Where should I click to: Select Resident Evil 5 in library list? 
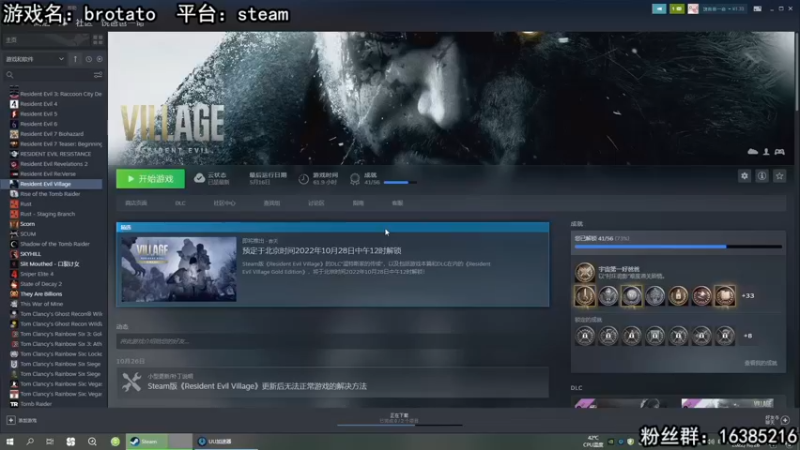coord(39,114)
